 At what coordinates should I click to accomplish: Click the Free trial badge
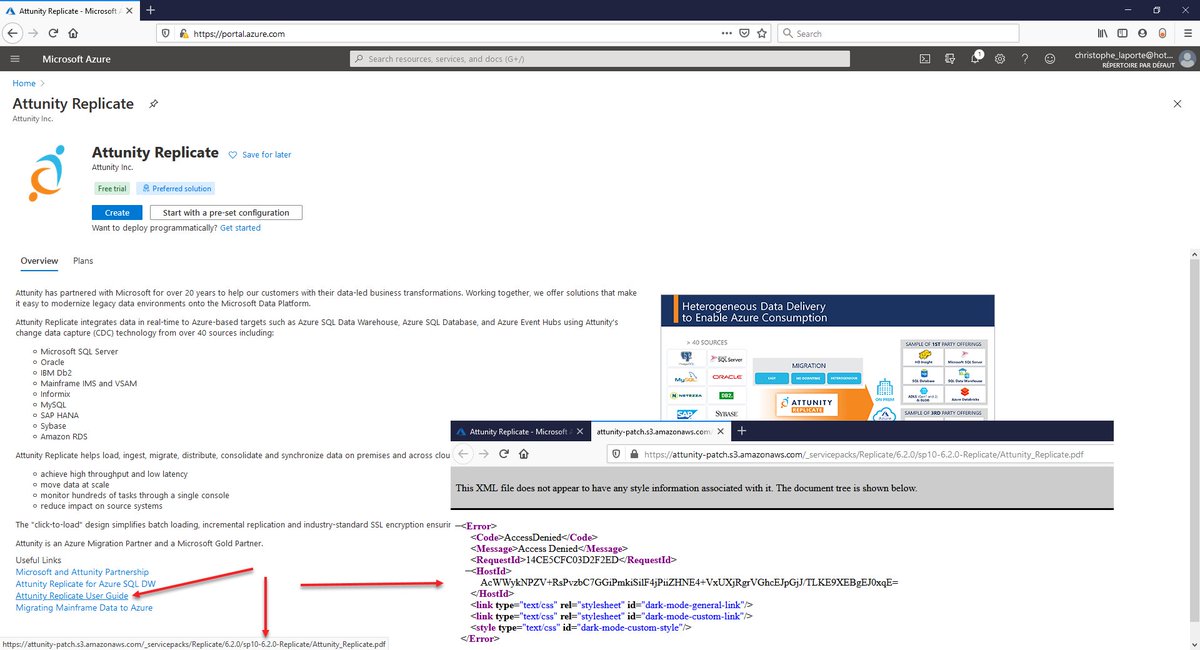[x=112, y=188]
